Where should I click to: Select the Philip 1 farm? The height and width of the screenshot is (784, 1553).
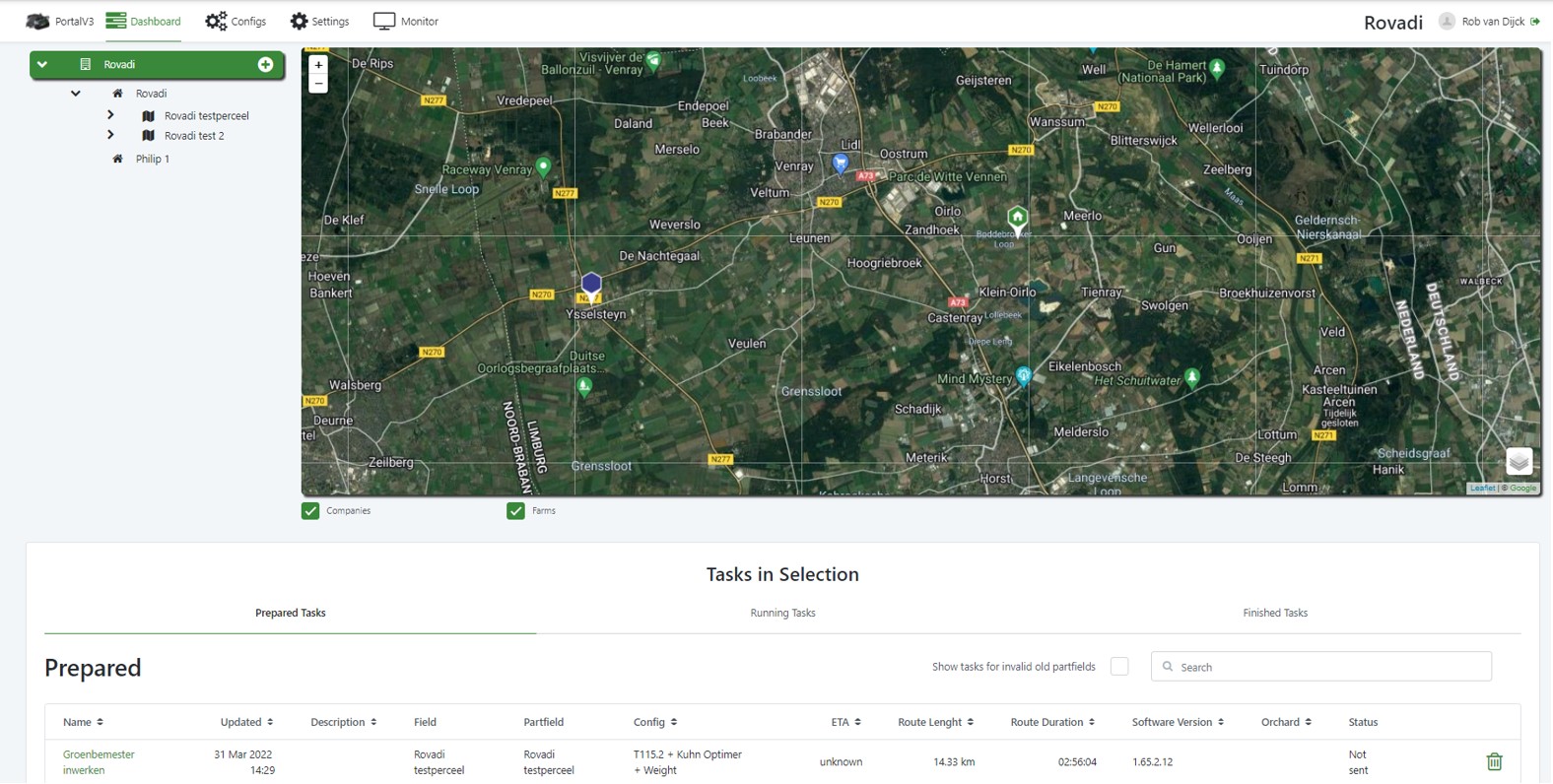[153, 159]
